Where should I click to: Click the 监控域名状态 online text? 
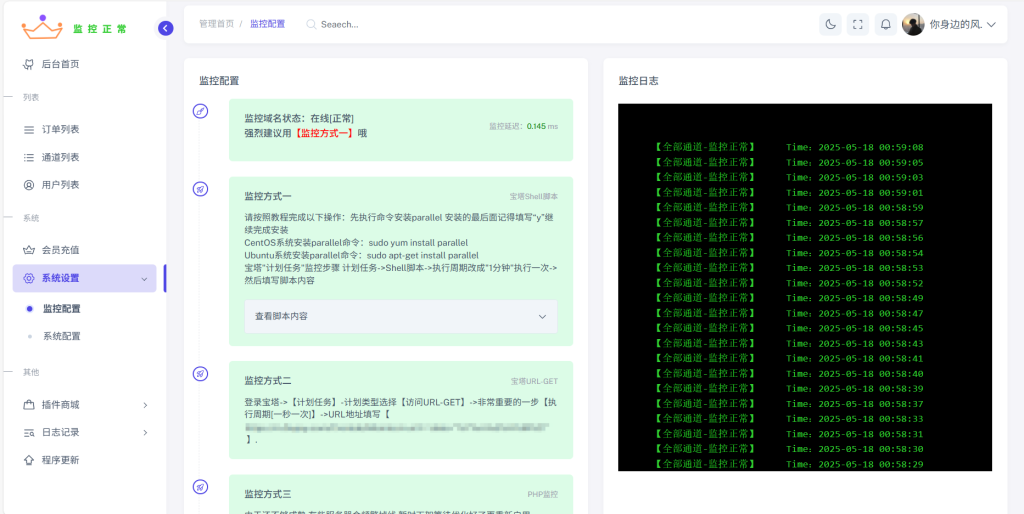pyautogui.click(x=299, y=118)
